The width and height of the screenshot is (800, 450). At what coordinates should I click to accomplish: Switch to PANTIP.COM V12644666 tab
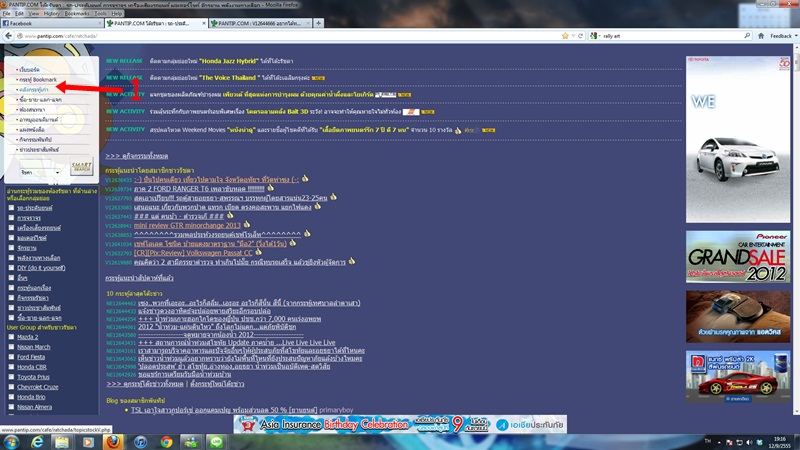point(259,23)
